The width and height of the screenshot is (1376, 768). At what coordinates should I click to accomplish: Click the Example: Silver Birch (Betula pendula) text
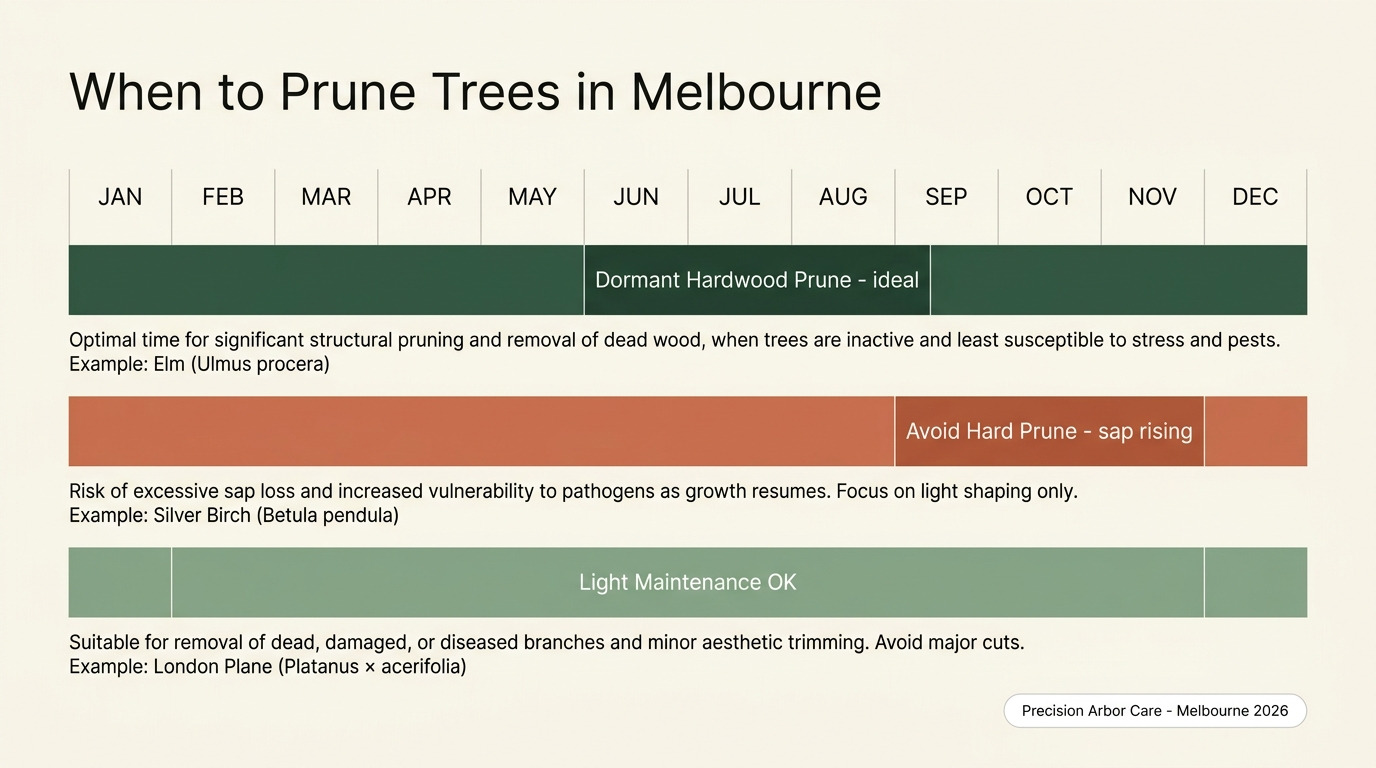pos(234,516)
